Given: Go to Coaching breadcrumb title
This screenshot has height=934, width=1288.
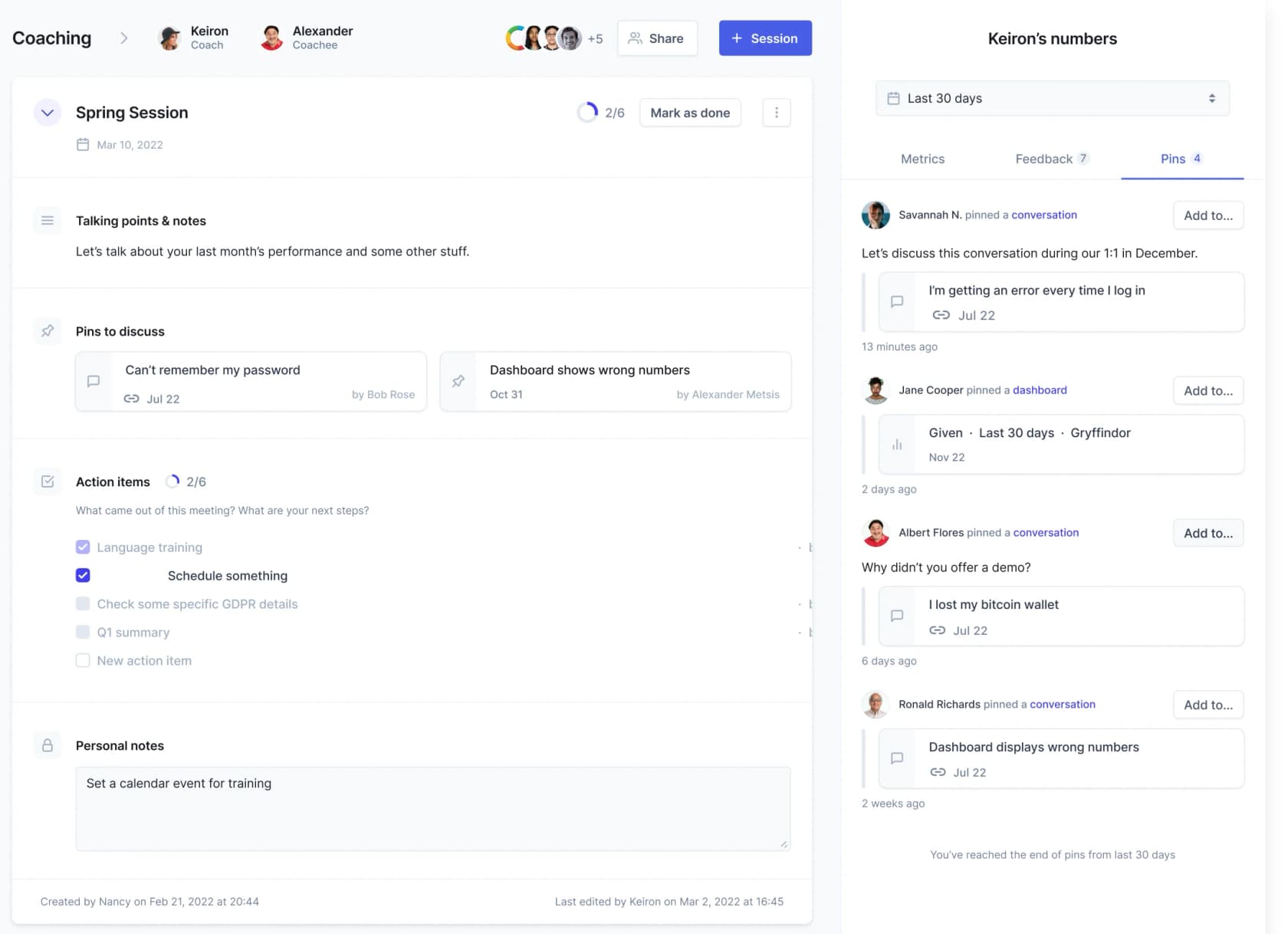Looking at the screenshot, I should pyautogui.click(x=51, y=38).
